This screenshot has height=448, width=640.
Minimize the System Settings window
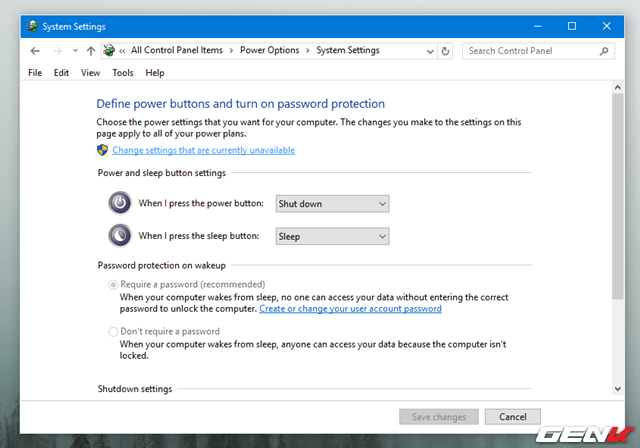[538, 26]
